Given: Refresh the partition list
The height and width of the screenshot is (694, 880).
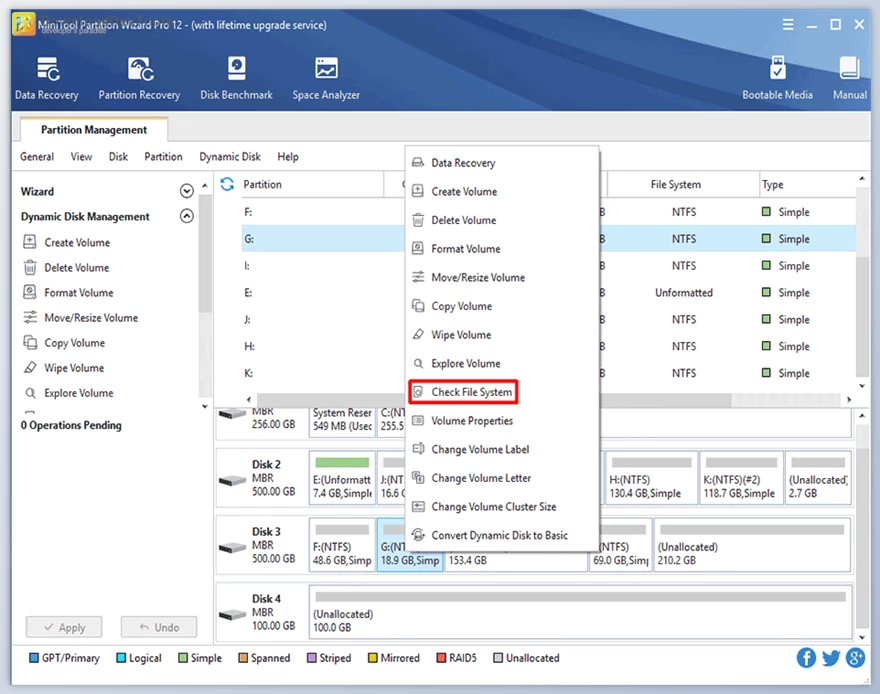Looking at the screenshot, I should (227, 184).
